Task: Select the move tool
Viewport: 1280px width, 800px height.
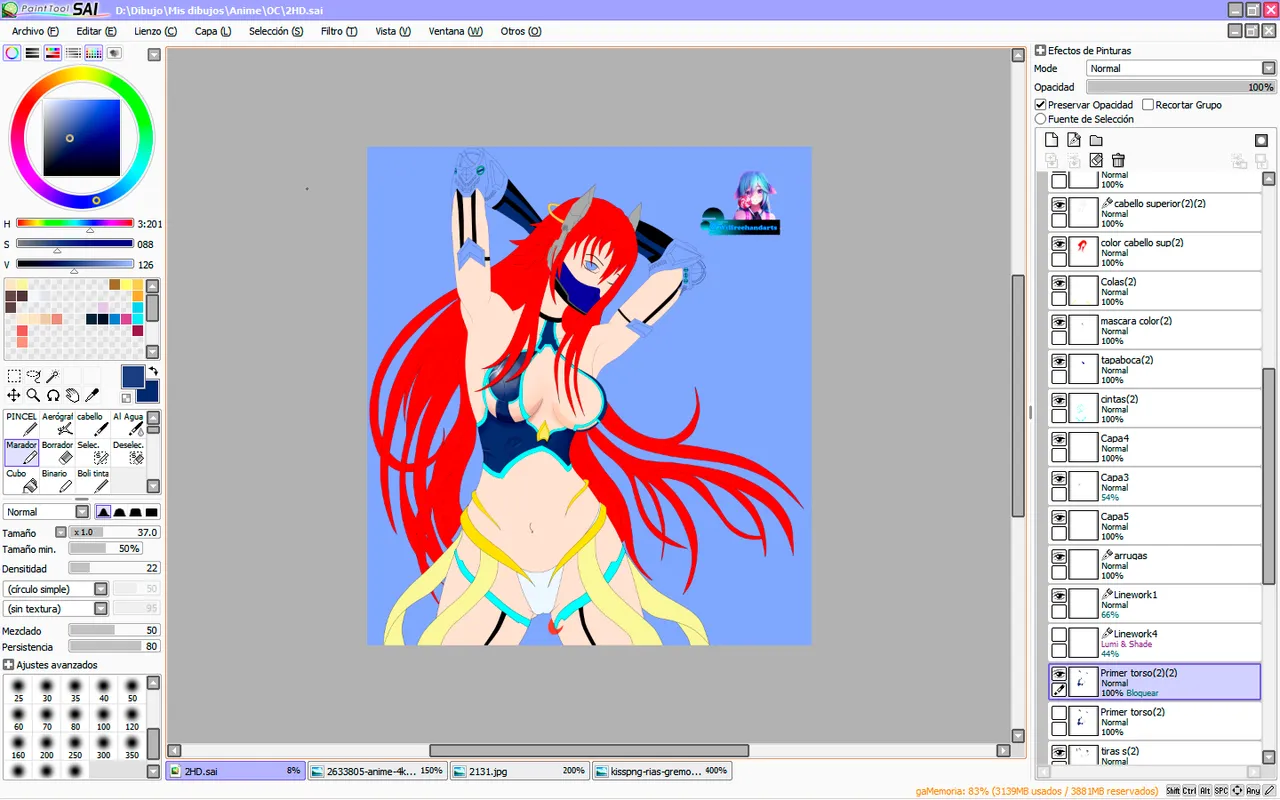Action: click(14, 396)
